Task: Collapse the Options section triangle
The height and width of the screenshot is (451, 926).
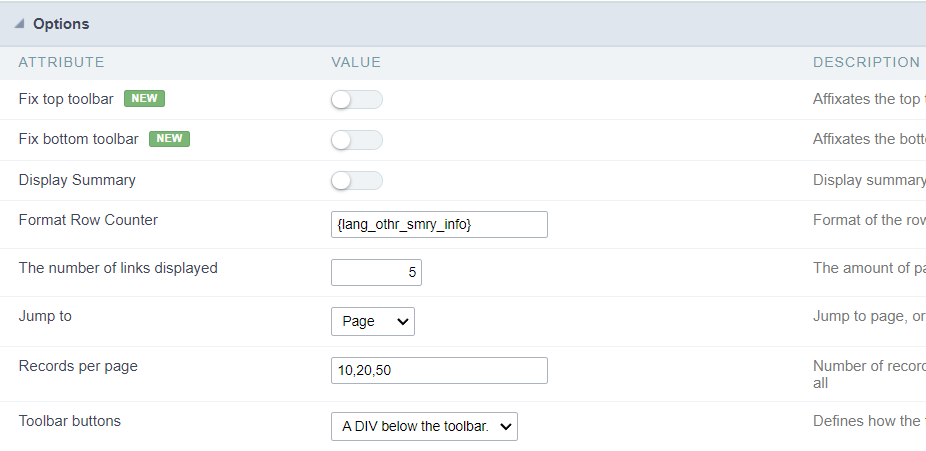Action: [x=19, y=24]
